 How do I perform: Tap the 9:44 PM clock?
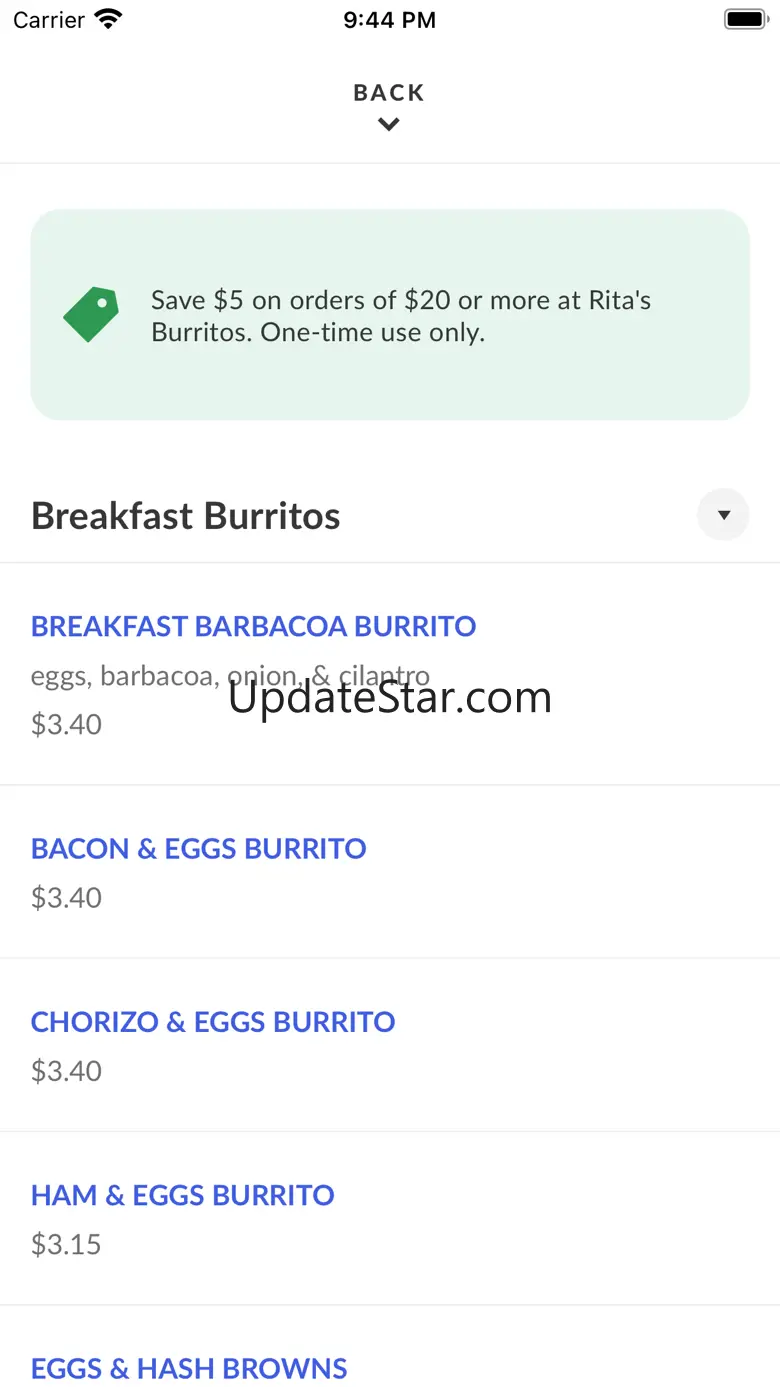[389, 20]
